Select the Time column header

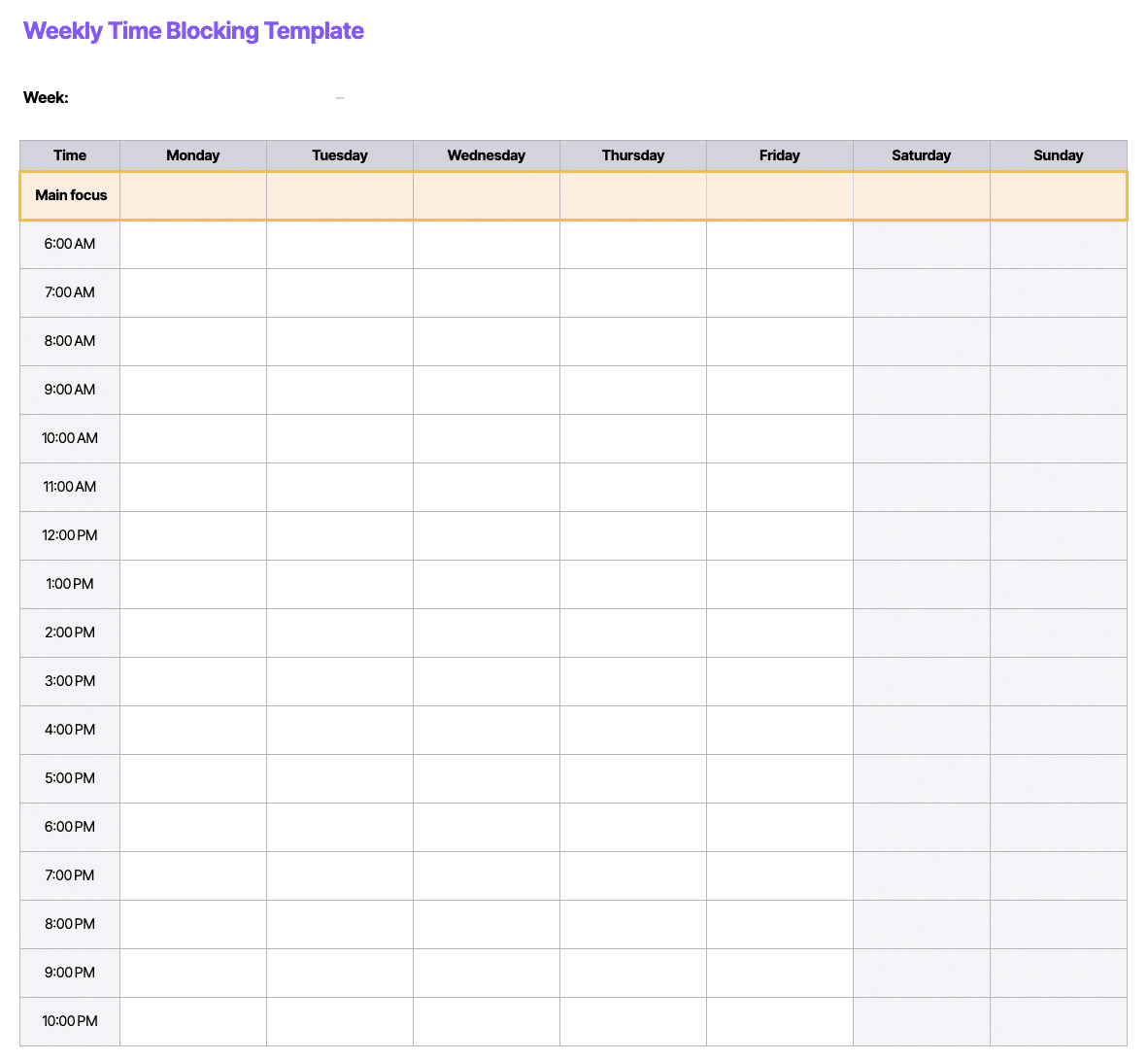(x=70, y=155)
